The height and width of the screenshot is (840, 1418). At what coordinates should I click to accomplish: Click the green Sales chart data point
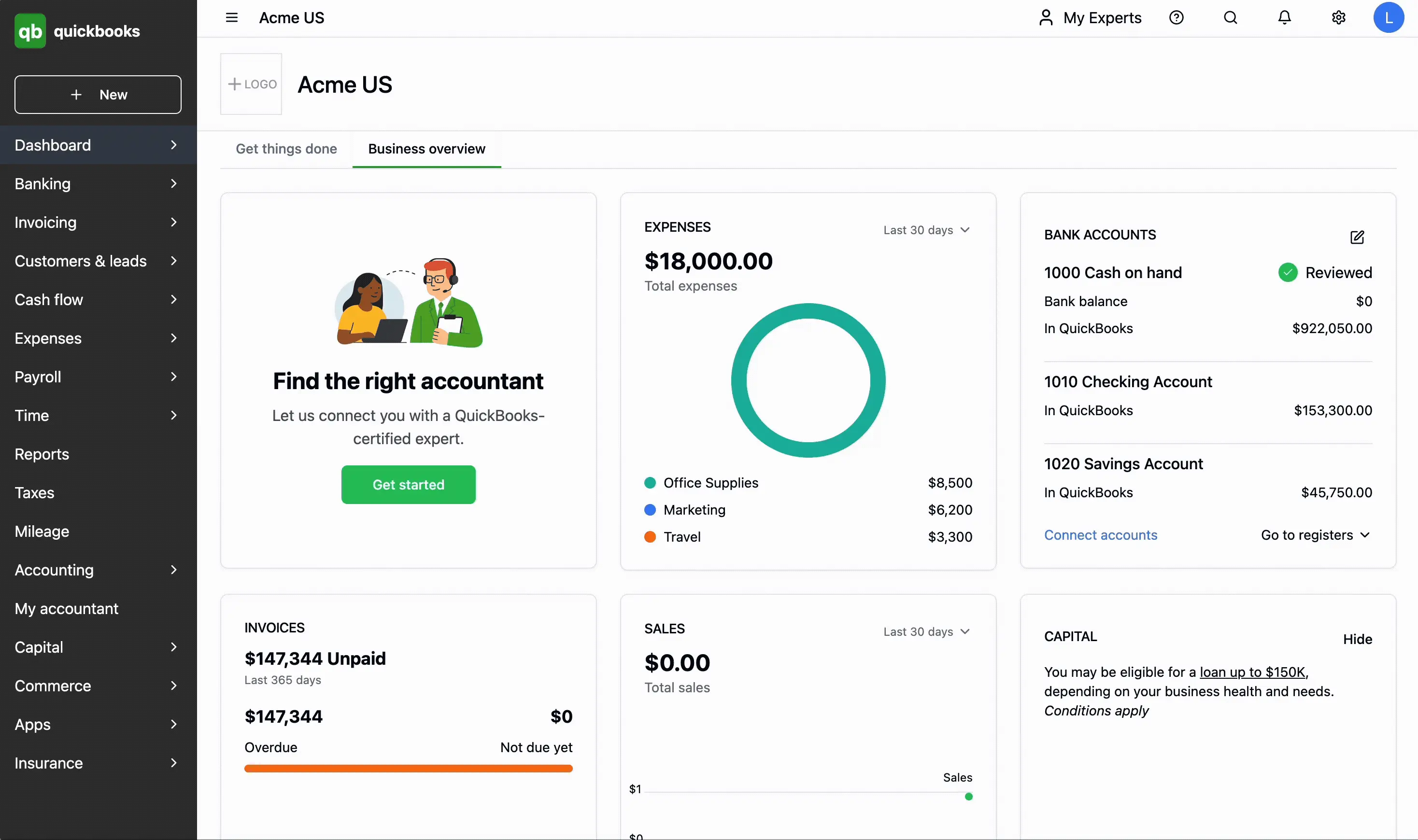pos(968,797)
